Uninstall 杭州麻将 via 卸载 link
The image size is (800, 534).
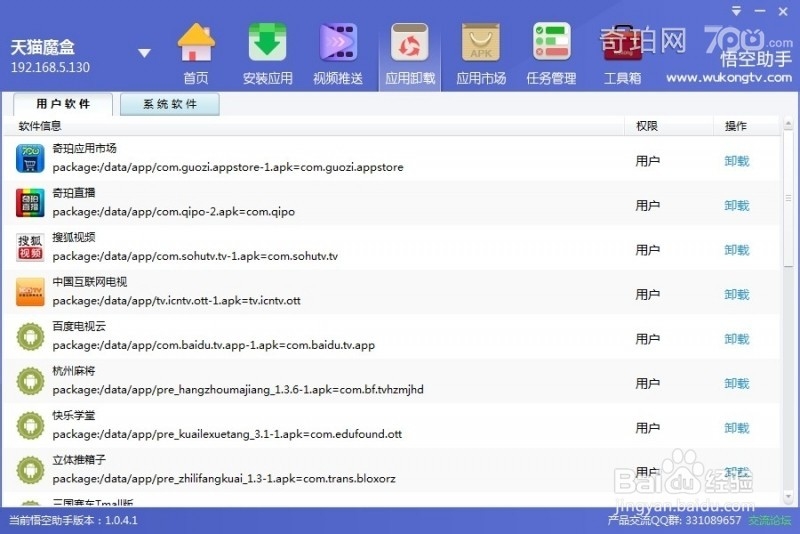(x=737, y=384)
